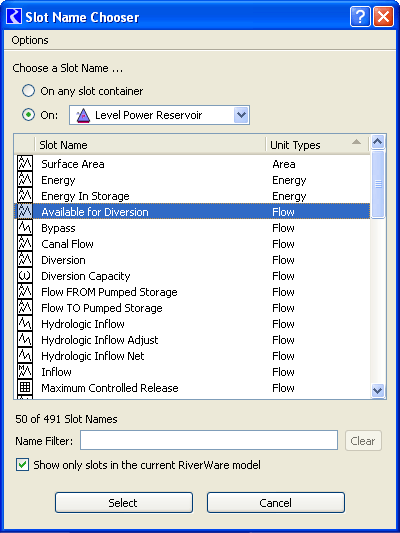
Task: Open the Level Power Reservoir dropdown arrow
Action: pyautogui.click(x=241, y=115)
